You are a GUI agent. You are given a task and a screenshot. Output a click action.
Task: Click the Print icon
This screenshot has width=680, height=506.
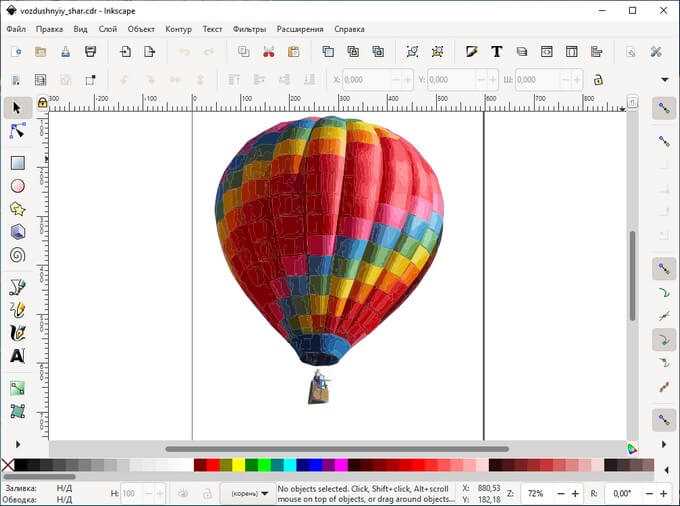point(90,52)
